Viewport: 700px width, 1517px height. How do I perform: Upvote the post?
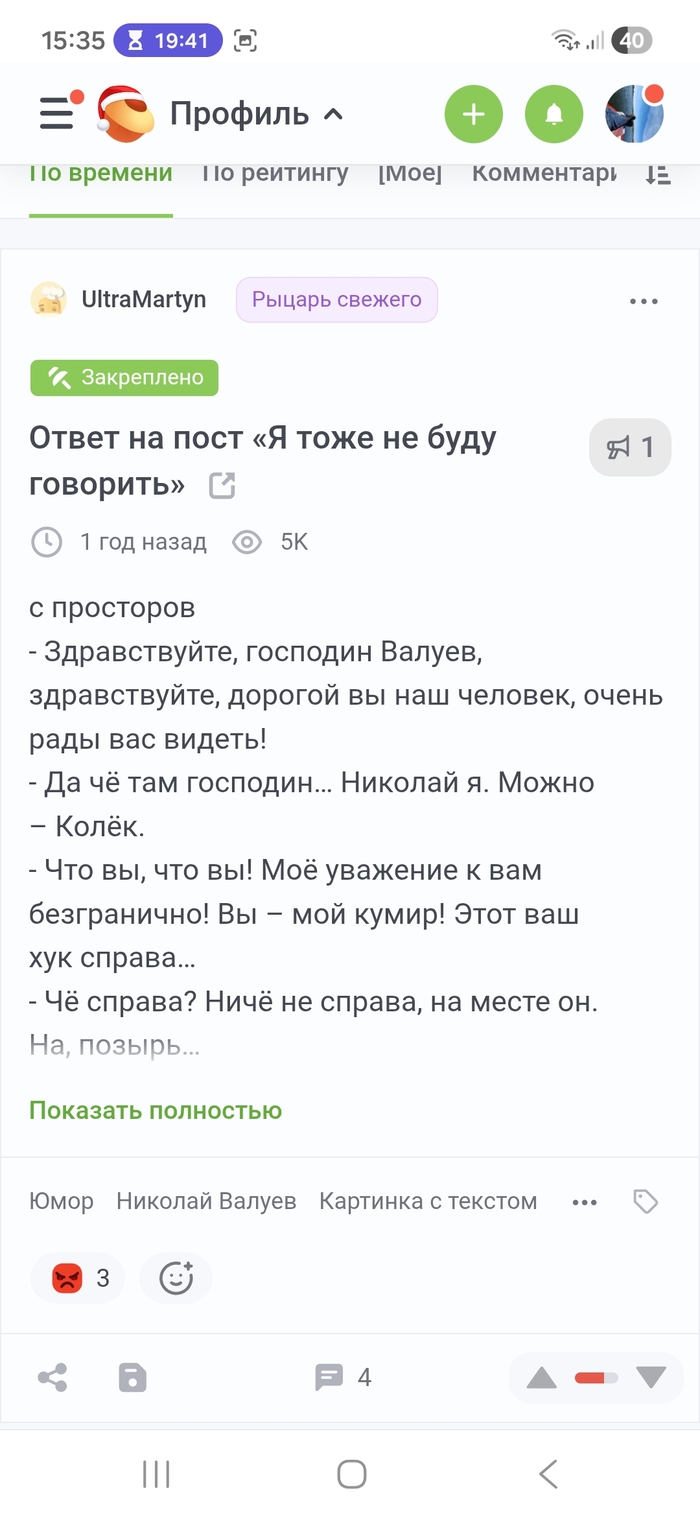tap(541, 1378)
